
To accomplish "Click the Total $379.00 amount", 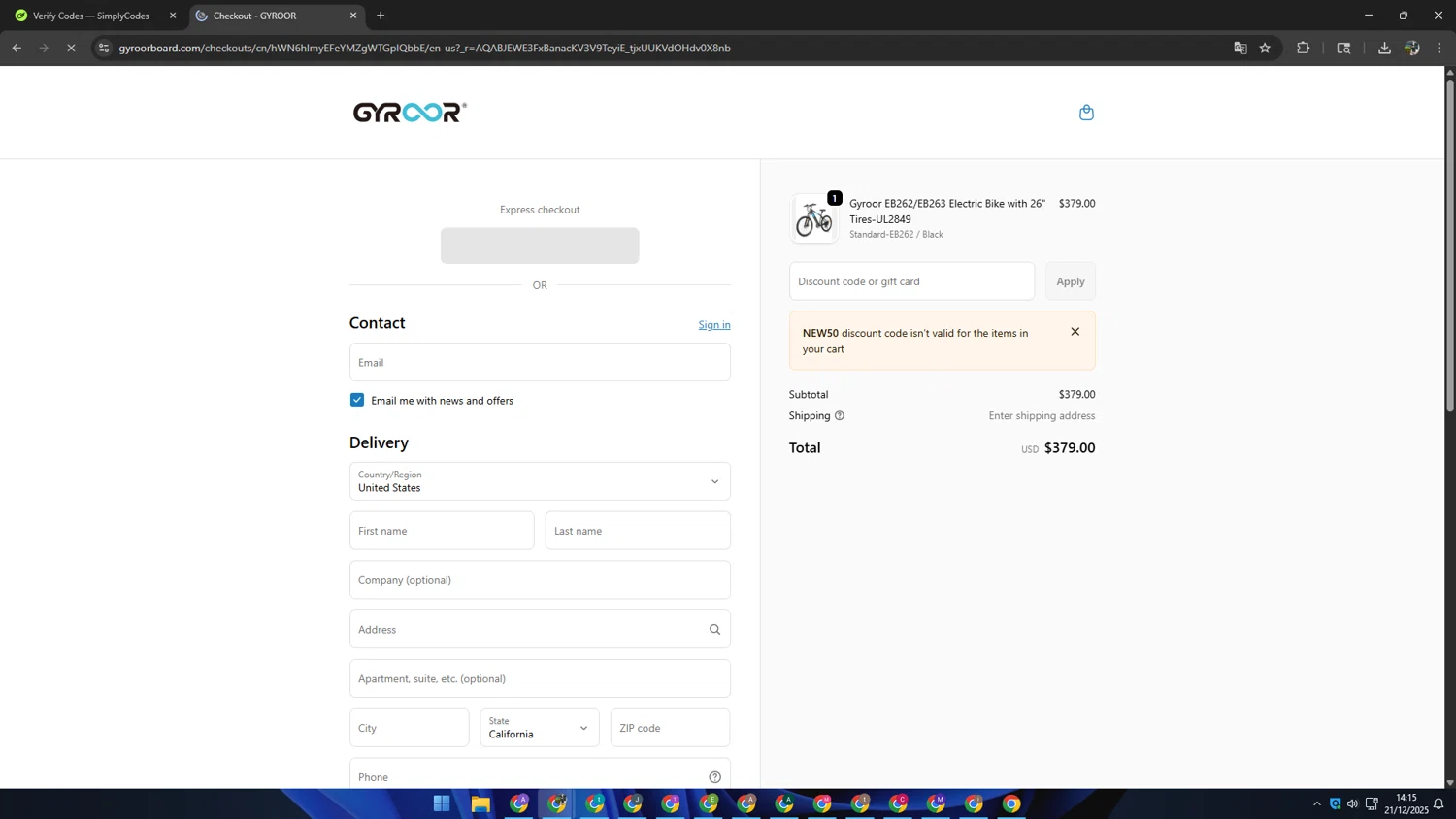I will tap(1070, 448).
